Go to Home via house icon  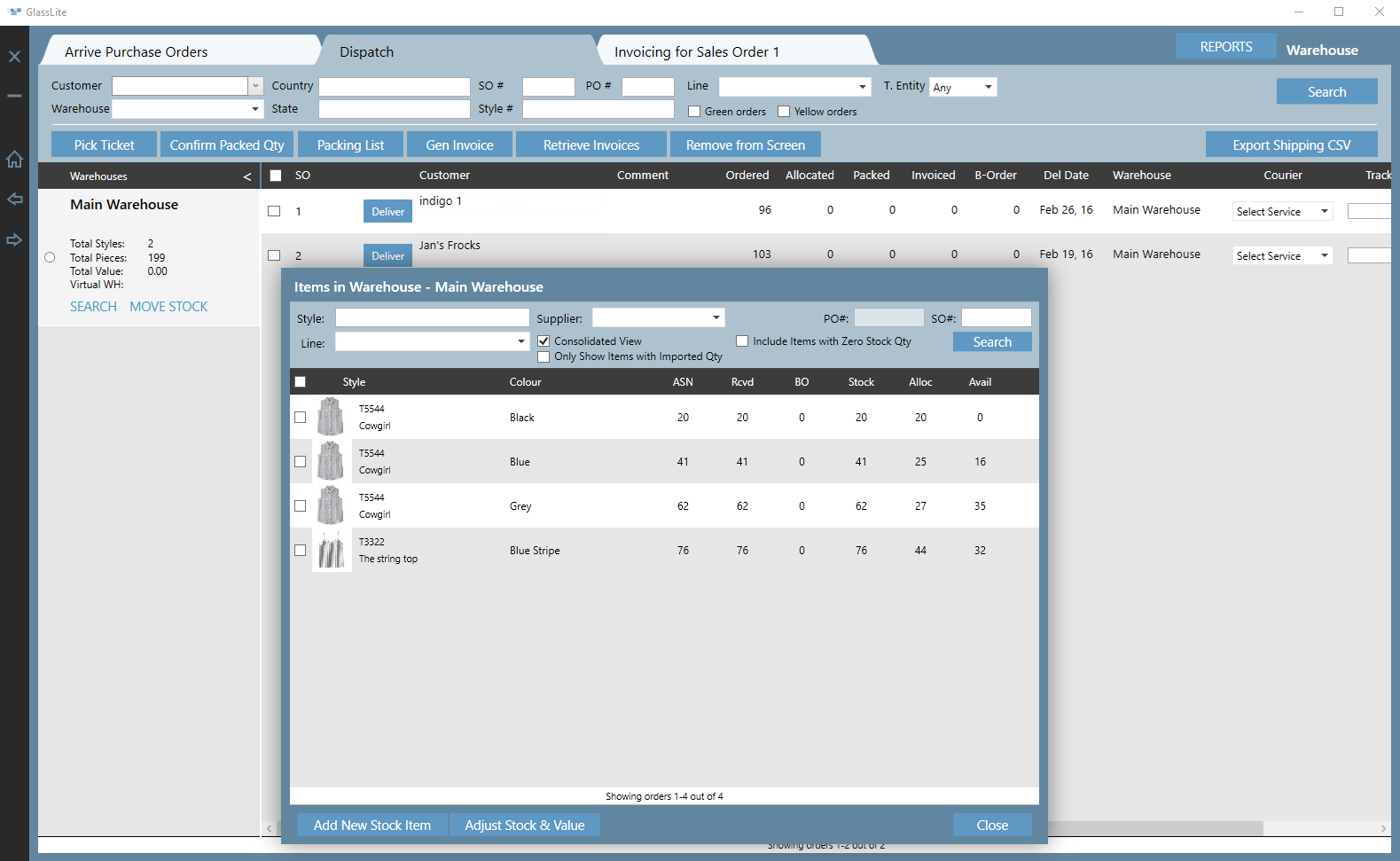(14, 160)
